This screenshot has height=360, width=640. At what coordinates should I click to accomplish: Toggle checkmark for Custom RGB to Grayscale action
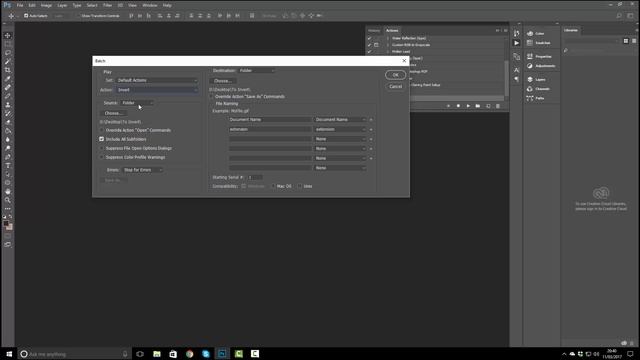coord(370,45)
